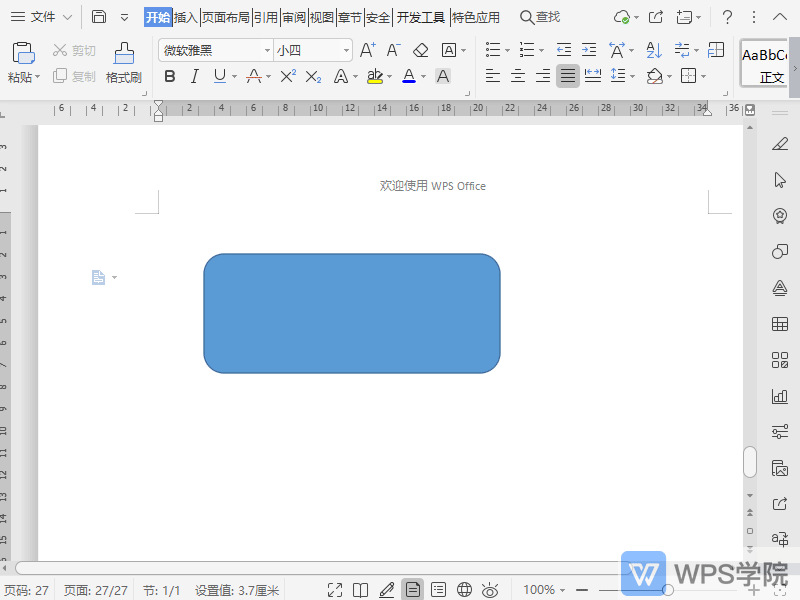Toggle Italic formatting
800x600 pixels.
[x=194, y=76]
